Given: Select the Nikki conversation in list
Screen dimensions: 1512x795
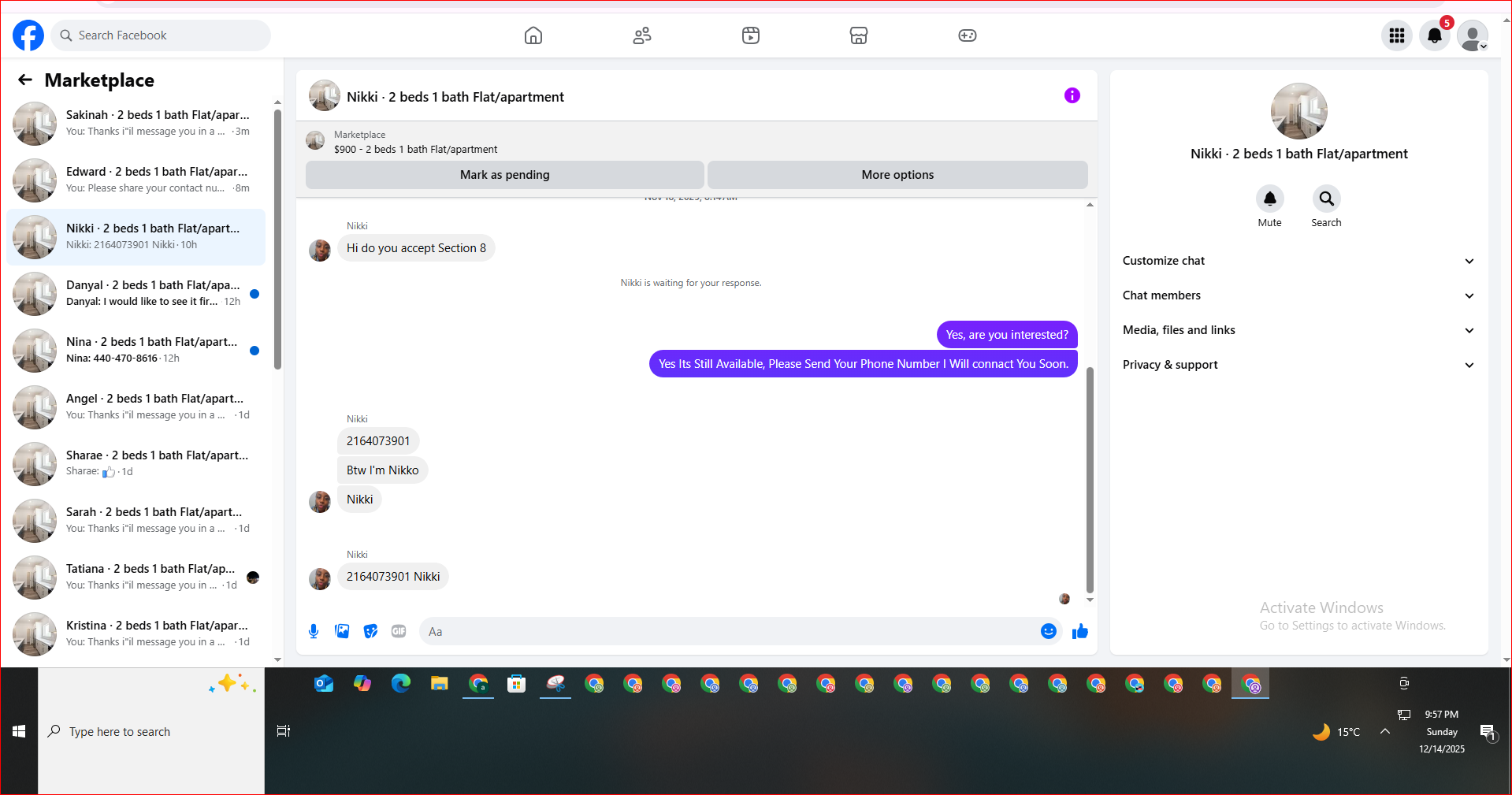Looking at the screenshot, I should point(136,236).
